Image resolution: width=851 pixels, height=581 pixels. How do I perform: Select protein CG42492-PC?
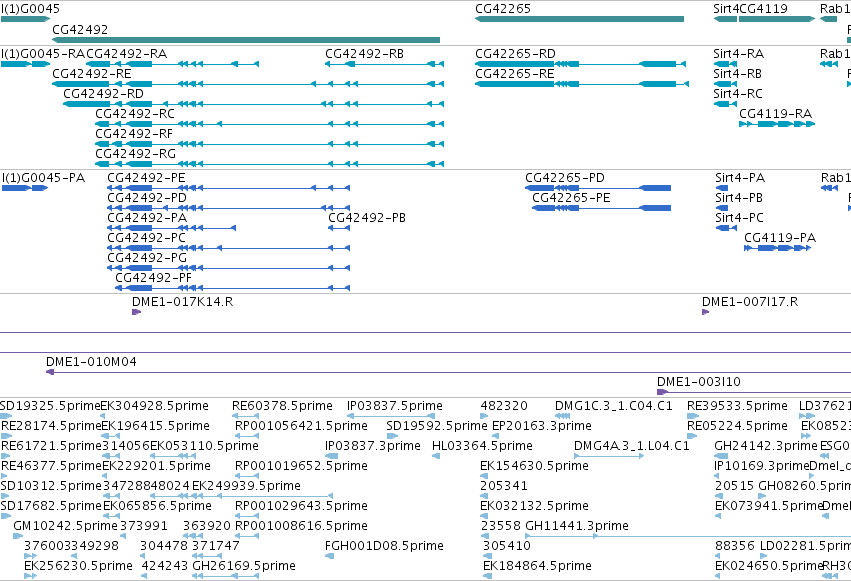point(228,248)
